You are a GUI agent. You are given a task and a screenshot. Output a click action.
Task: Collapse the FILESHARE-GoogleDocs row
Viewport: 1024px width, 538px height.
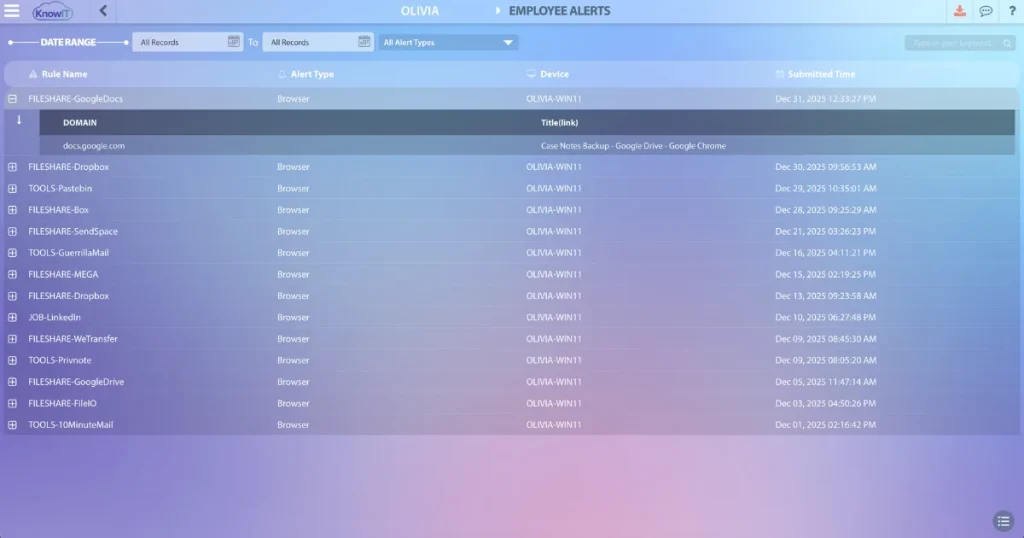12,99
